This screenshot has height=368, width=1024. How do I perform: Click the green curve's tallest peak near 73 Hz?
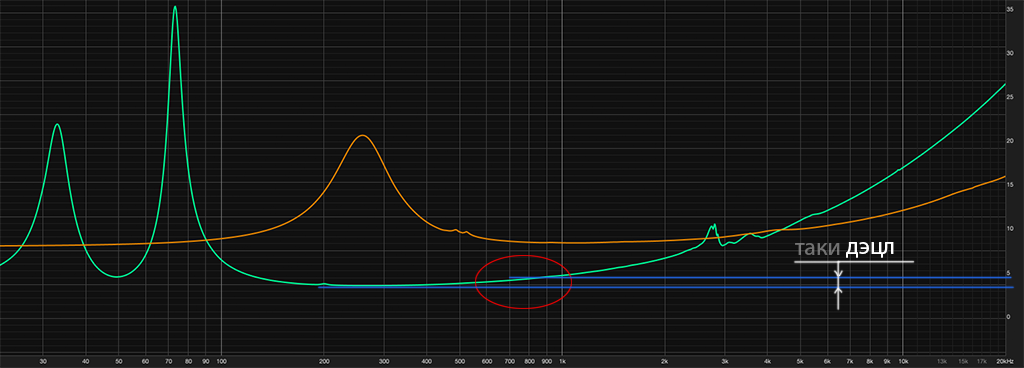coord(175,7)
